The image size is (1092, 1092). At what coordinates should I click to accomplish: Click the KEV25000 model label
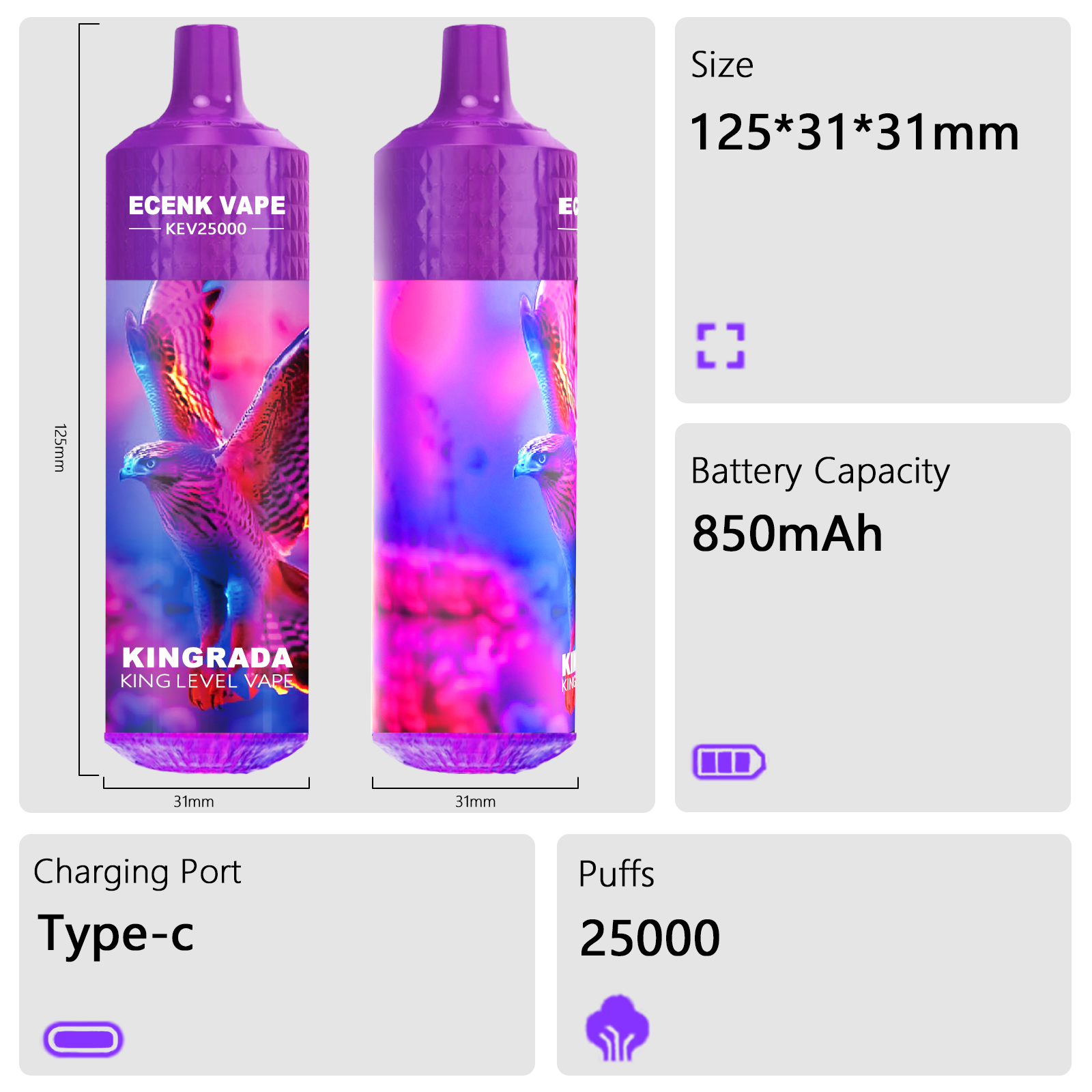206,229
